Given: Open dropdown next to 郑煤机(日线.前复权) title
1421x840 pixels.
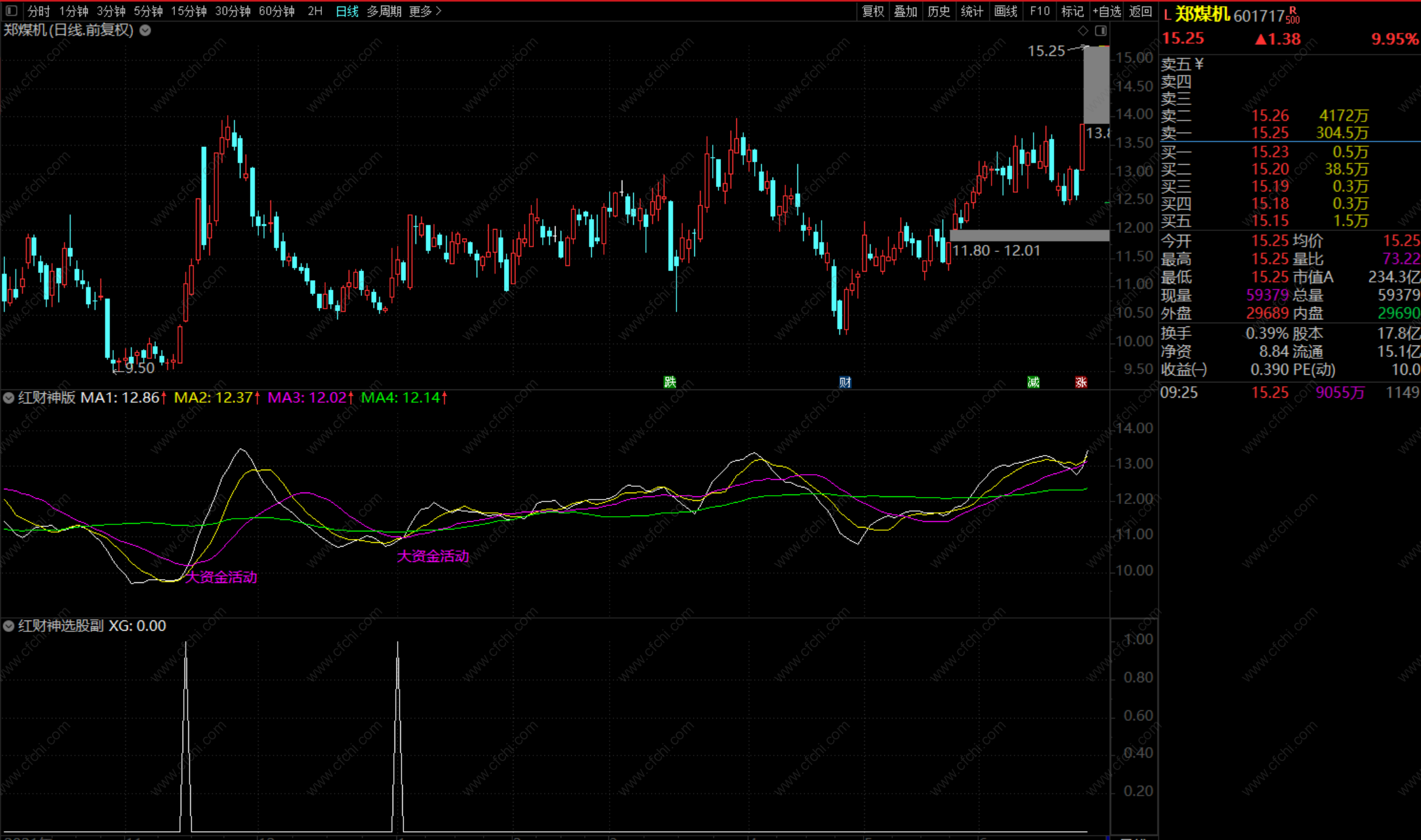Looking at the screenshot, I should click(145, 30).
